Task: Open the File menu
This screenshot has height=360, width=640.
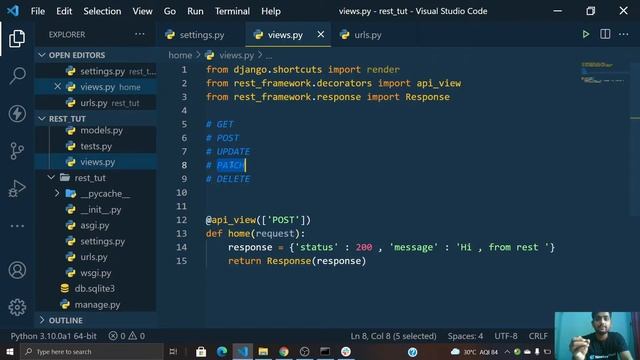Action: coord(38,11)
